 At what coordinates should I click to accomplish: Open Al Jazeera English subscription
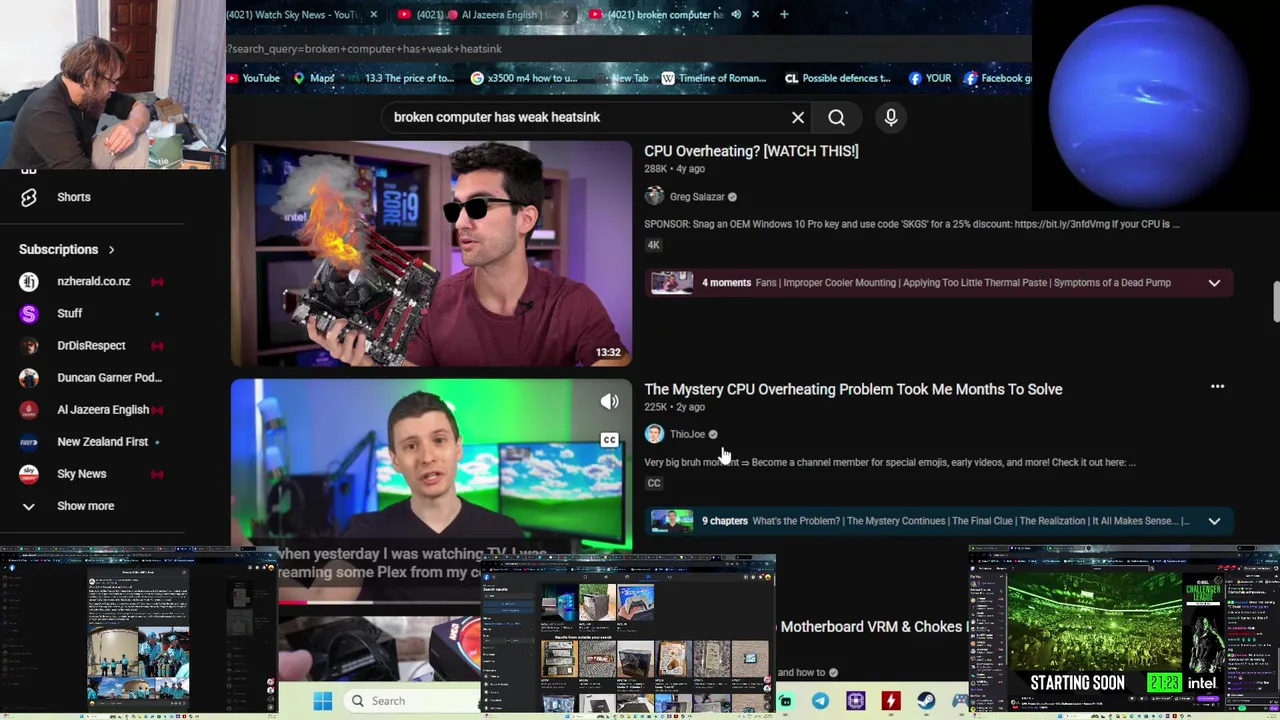coord(102,409)
